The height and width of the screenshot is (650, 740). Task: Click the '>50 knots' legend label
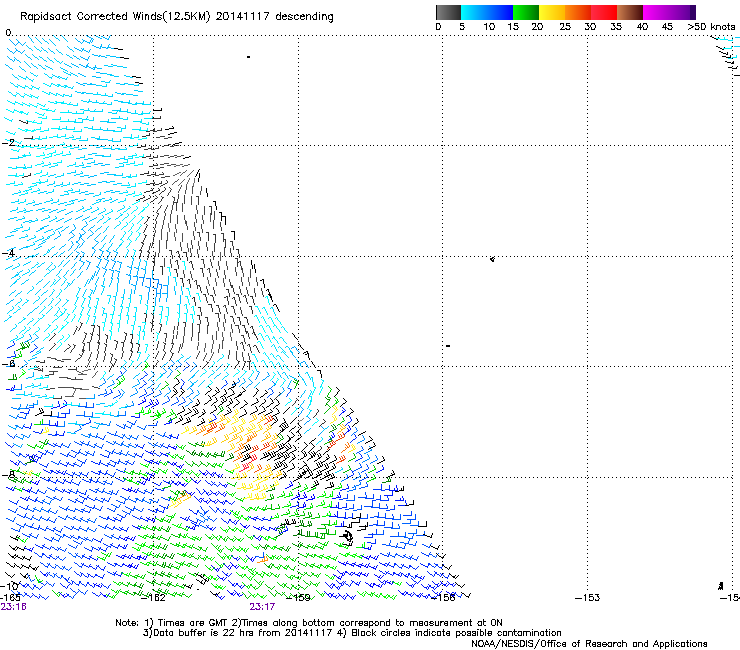tap(711, 27)
